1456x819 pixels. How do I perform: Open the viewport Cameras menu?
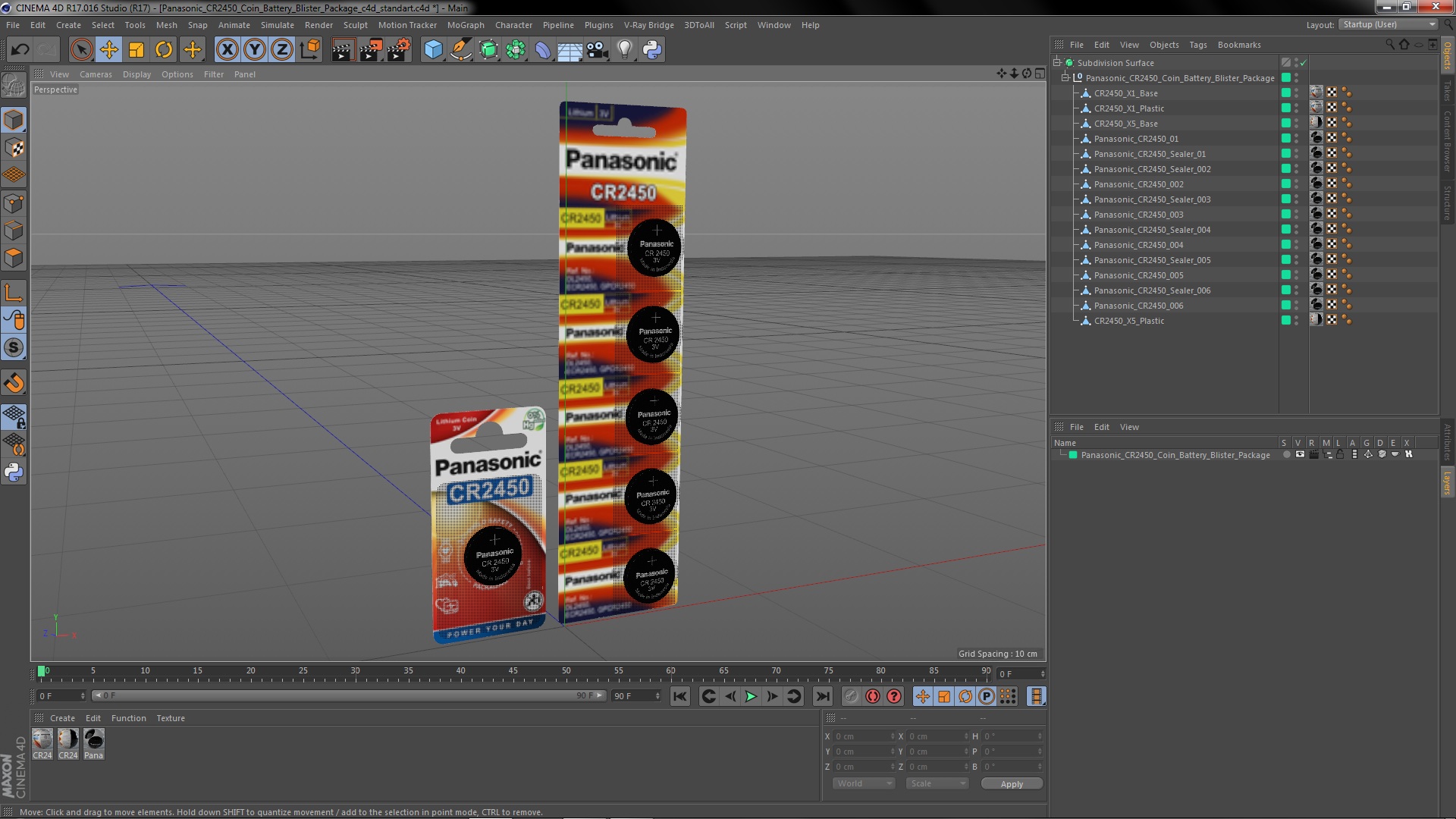coord(96,74)
